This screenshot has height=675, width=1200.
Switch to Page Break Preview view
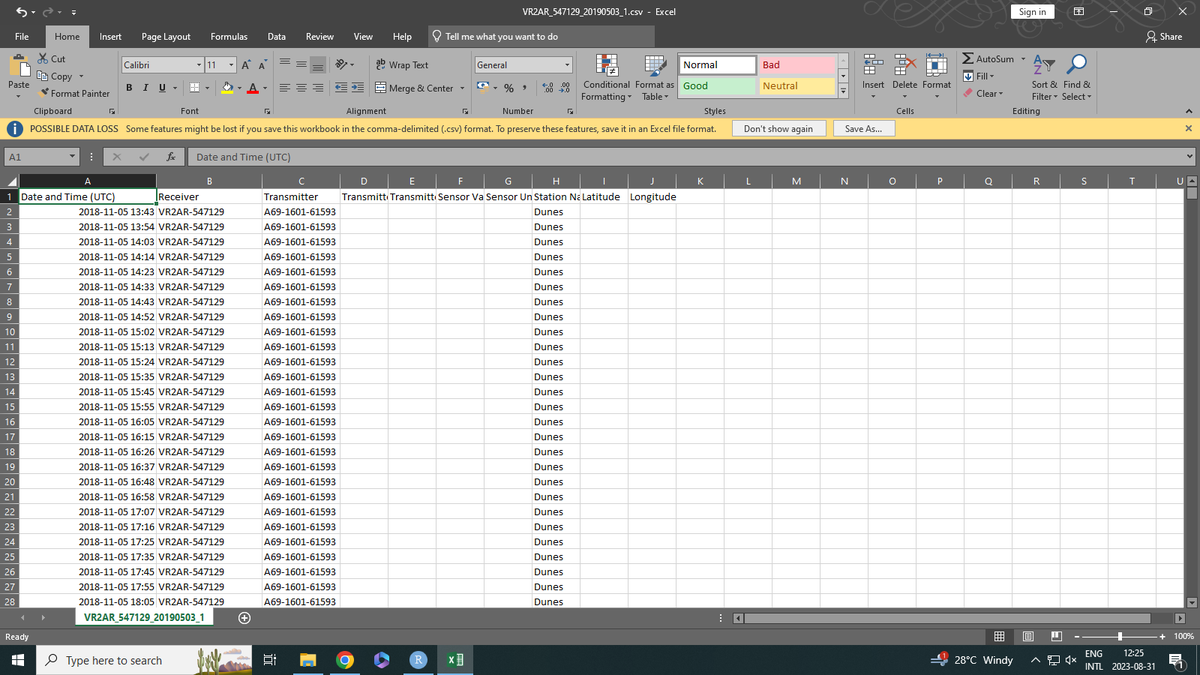click(x=1055, y=636)
